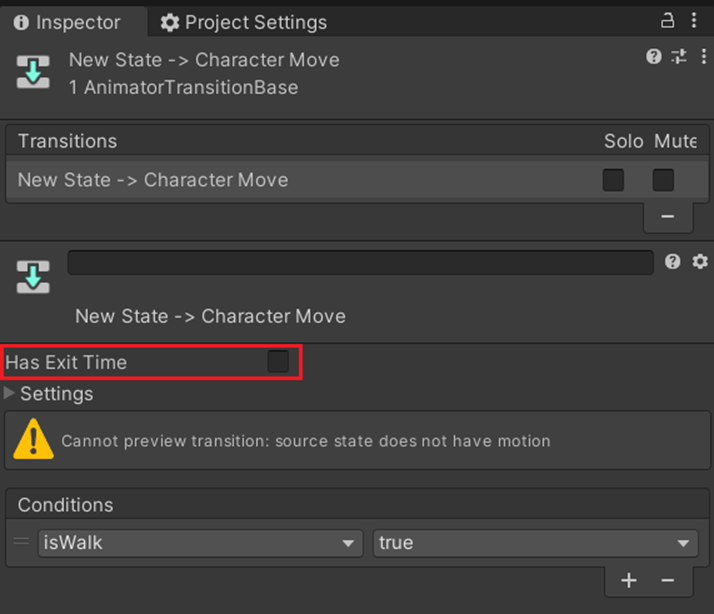Screen dimensions: 714x614
Task: Remove the condition with the Conditions minus button
Action: [x=668, y=580]
